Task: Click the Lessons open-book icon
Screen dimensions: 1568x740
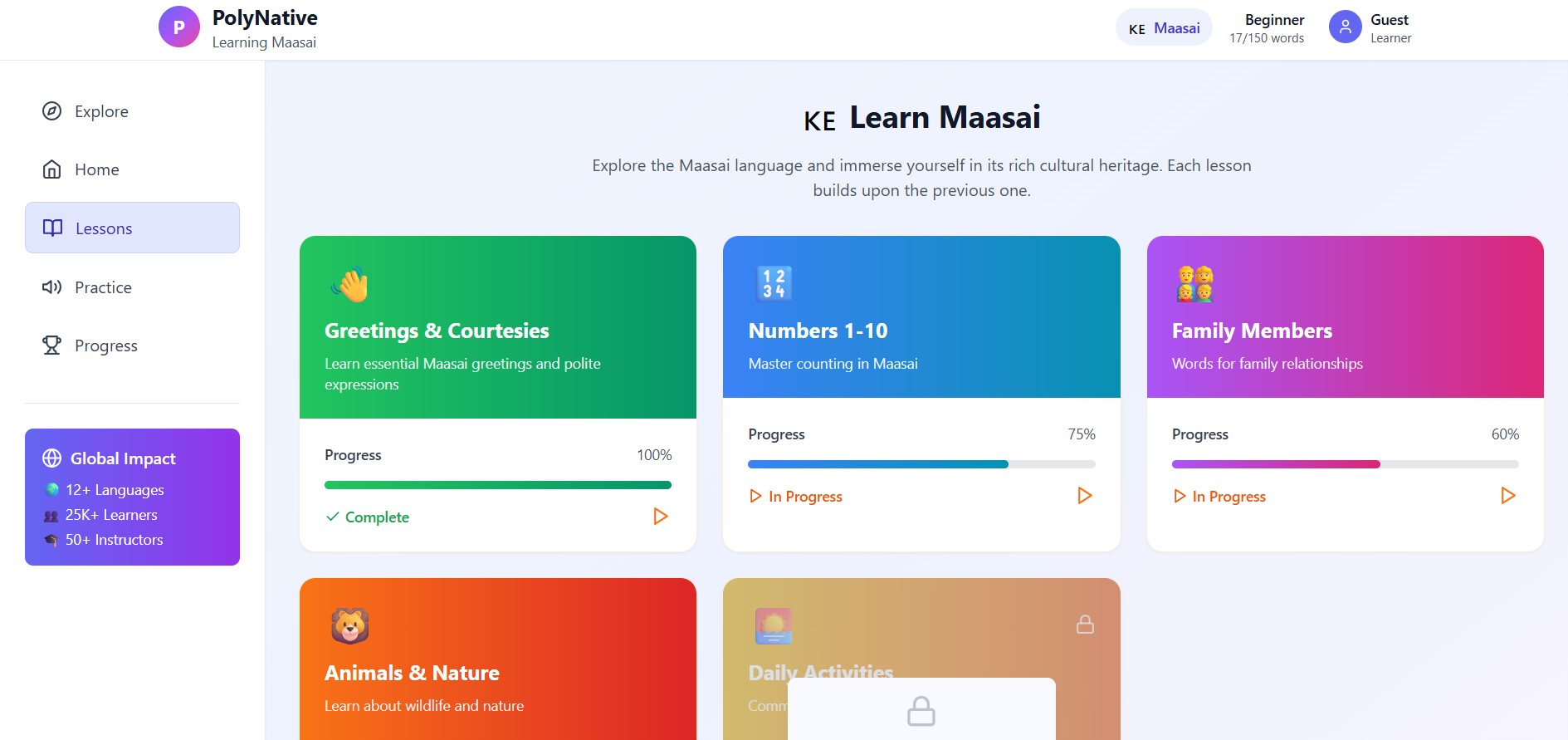Action: click(x=52, y=228)
